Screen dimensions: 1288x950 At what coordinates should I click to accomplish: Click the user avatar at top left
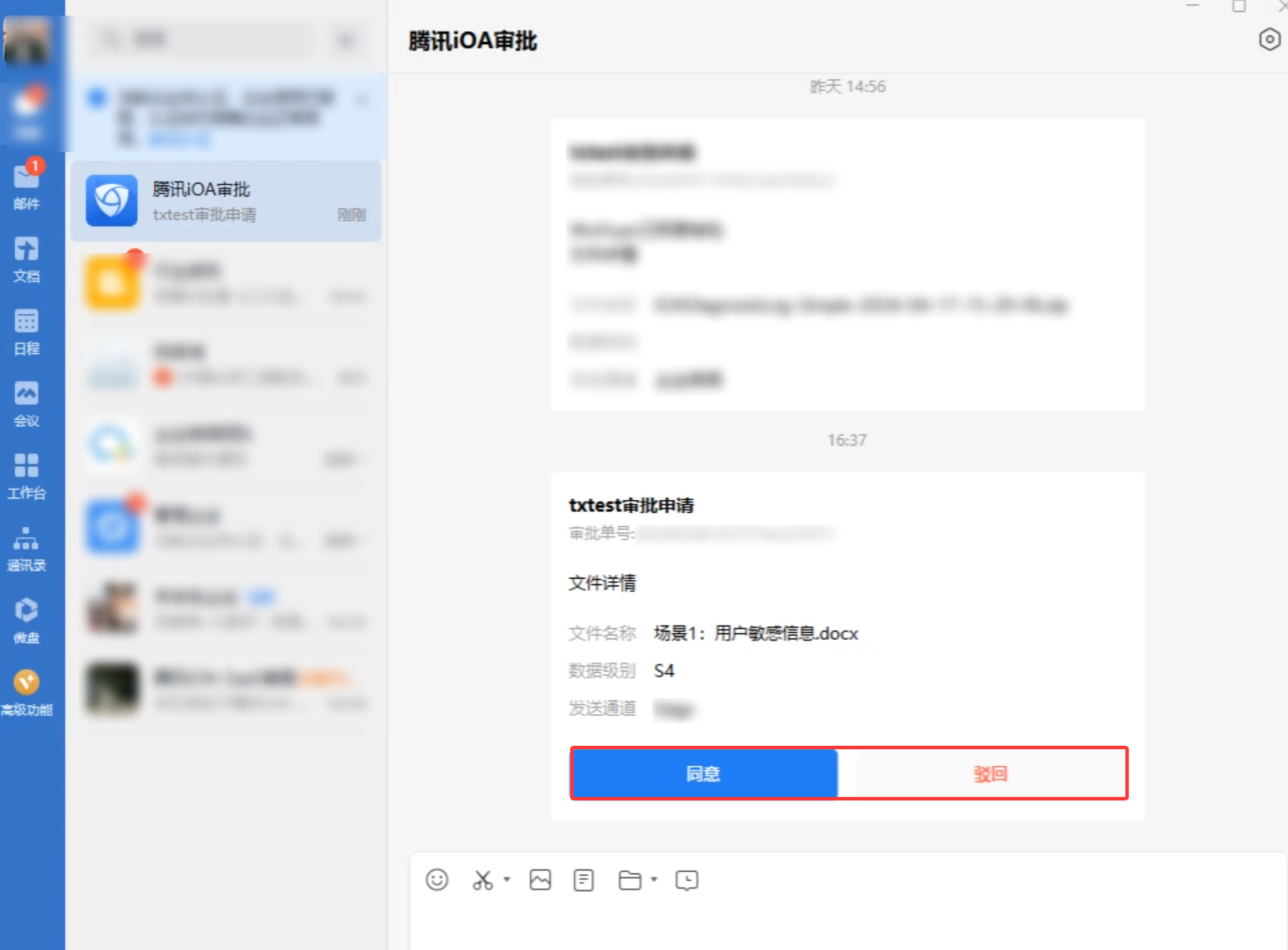tap(26, 39)
